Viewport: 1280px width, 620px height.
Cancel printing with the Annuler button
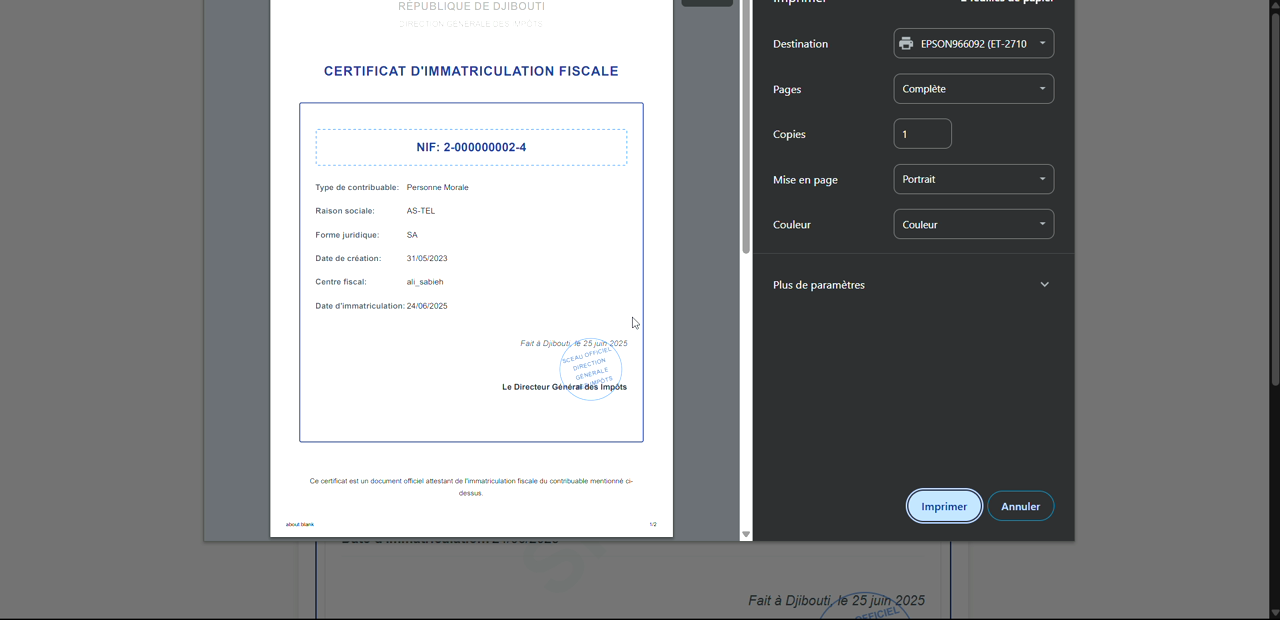(x=1020, y=506)
